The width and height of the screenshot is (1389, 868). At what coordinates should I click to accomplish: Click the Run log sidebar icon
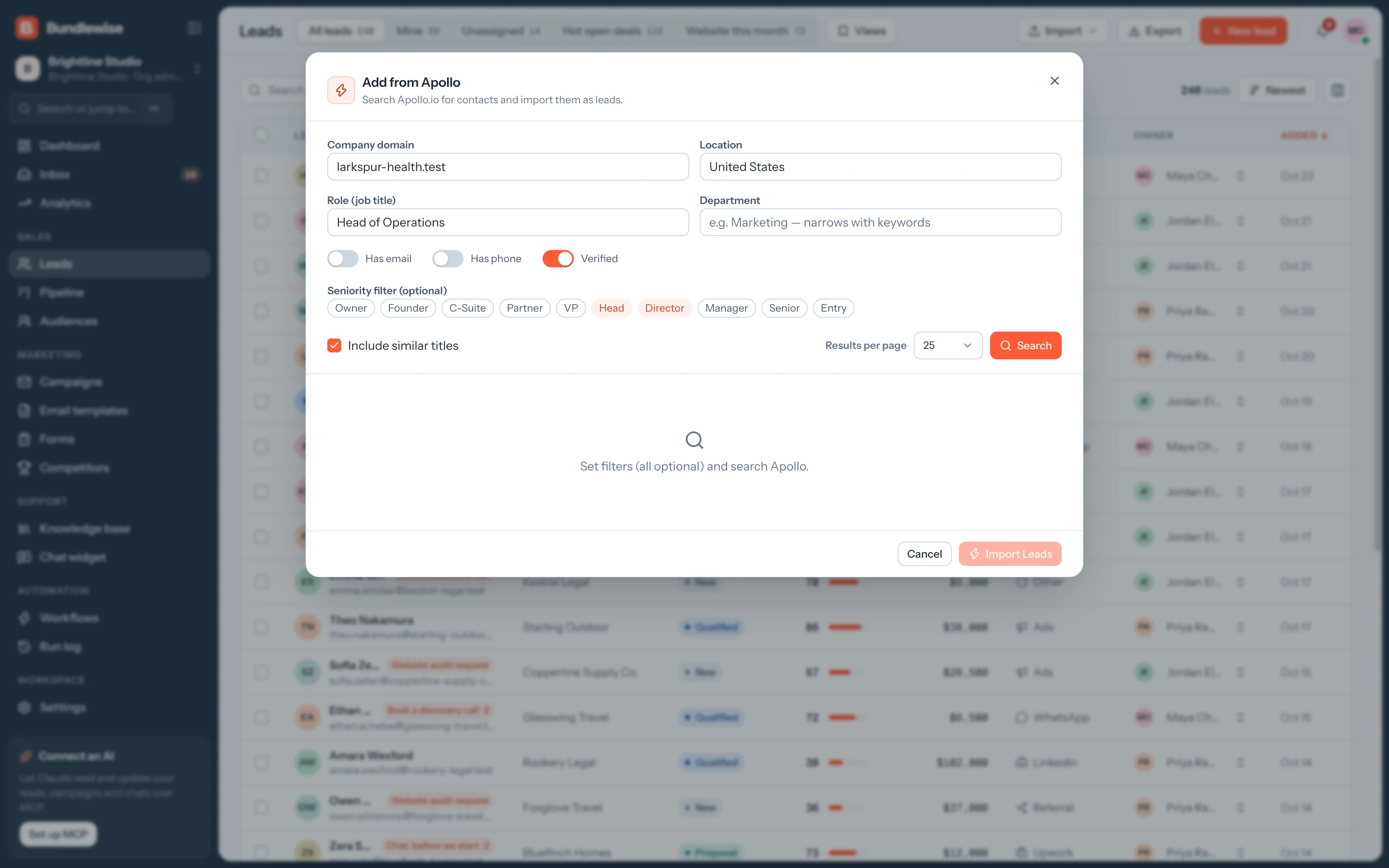(24, 647)
